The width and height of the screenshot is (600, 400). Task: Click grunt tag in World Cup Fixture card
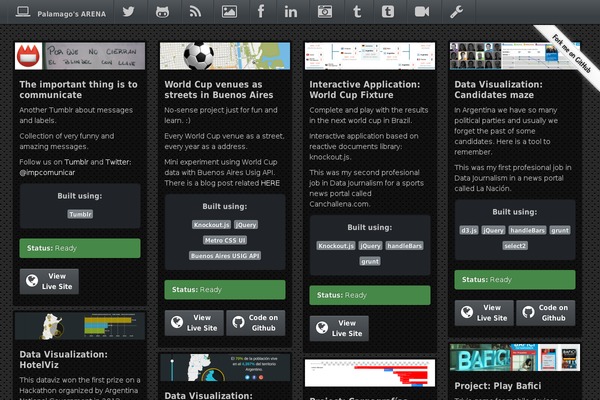pyautogui.click(x=370, y=261)
